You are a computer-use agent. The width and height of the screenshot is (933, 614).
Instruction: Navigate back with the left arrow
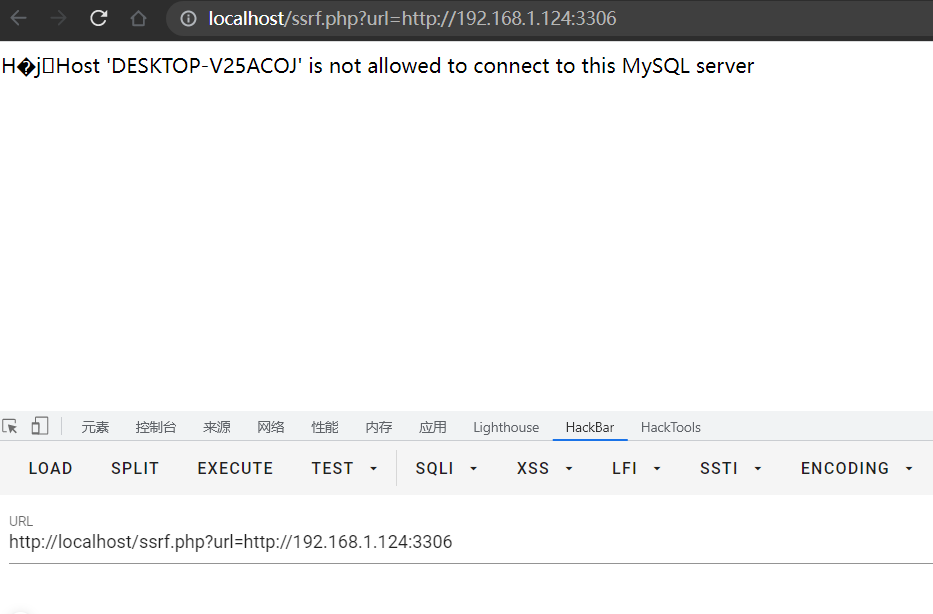pyautogui.click(x=18, y=18)
